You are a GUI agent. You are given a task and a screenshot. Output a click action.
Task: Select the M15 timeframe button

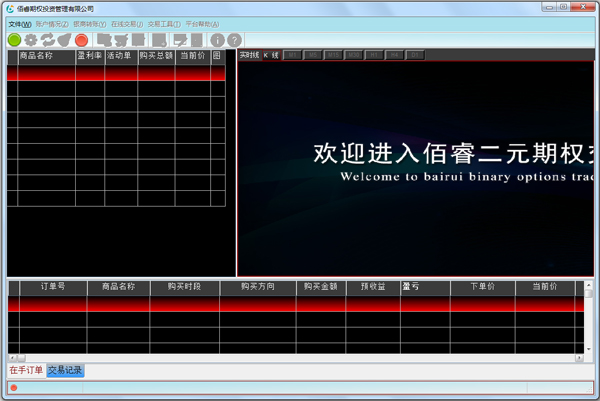coord(333,55)
